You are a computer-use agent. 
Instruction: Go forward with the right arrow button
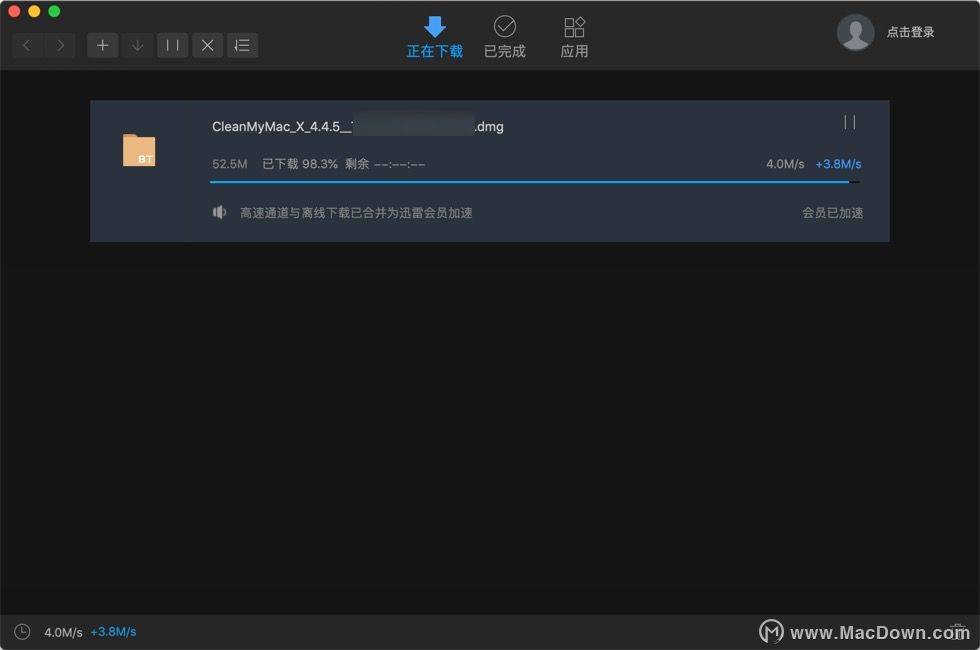(x=60, y=45)
